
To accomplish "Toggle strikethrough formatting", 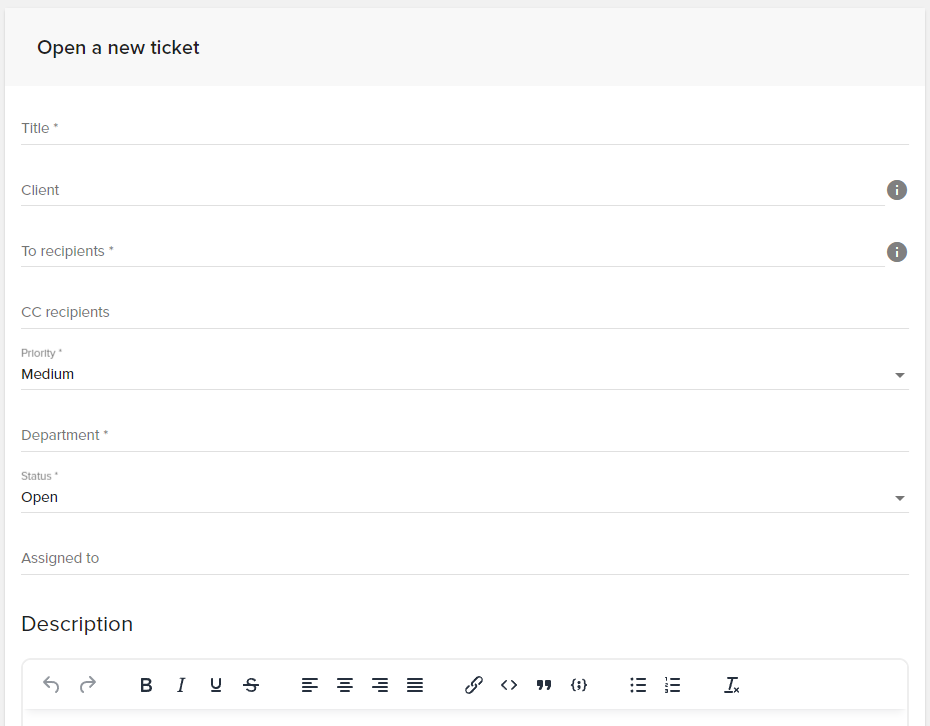I will tap(251, 685).
